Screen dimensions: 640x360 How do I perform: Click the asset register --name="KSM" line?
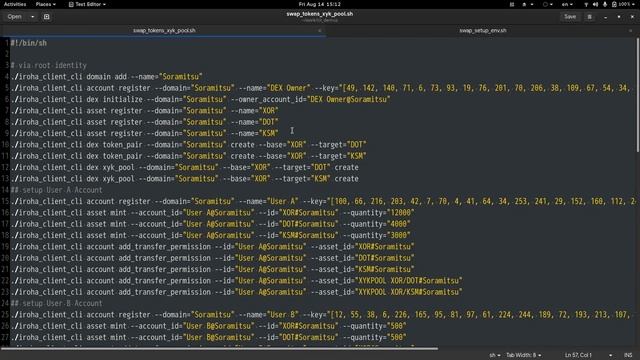click(x=144, y=133)
